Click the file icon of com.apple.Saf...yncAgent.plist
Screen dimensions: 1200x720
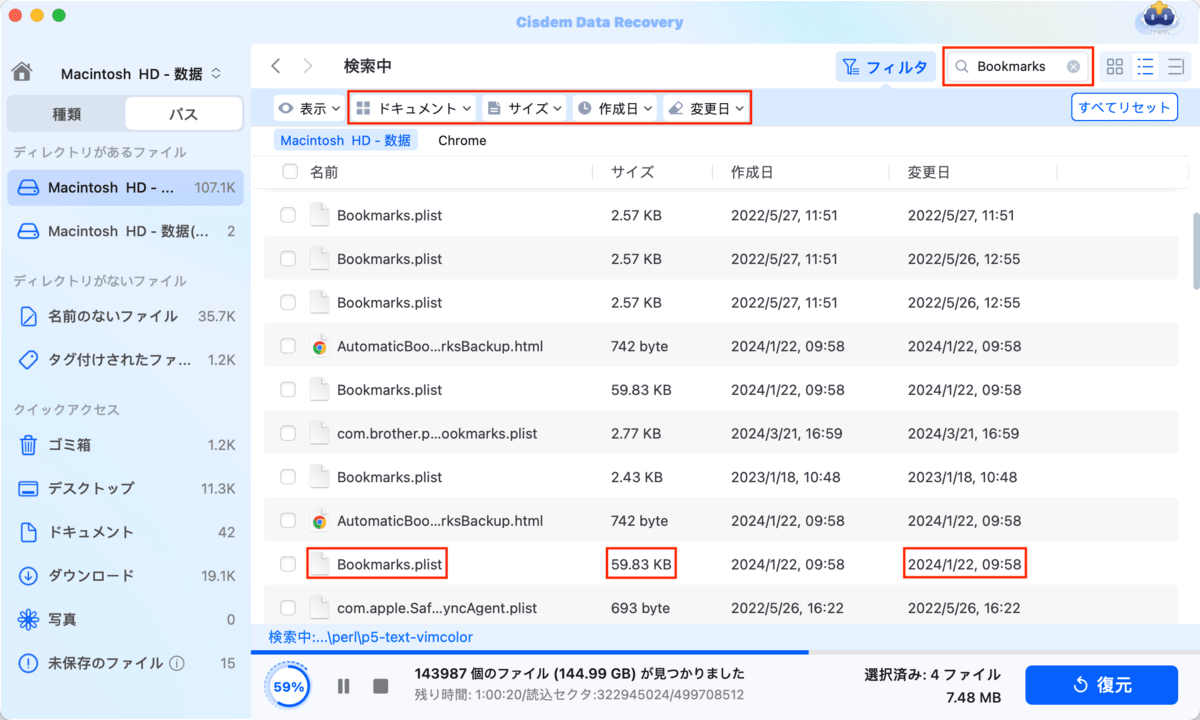[x=319, y=607]
